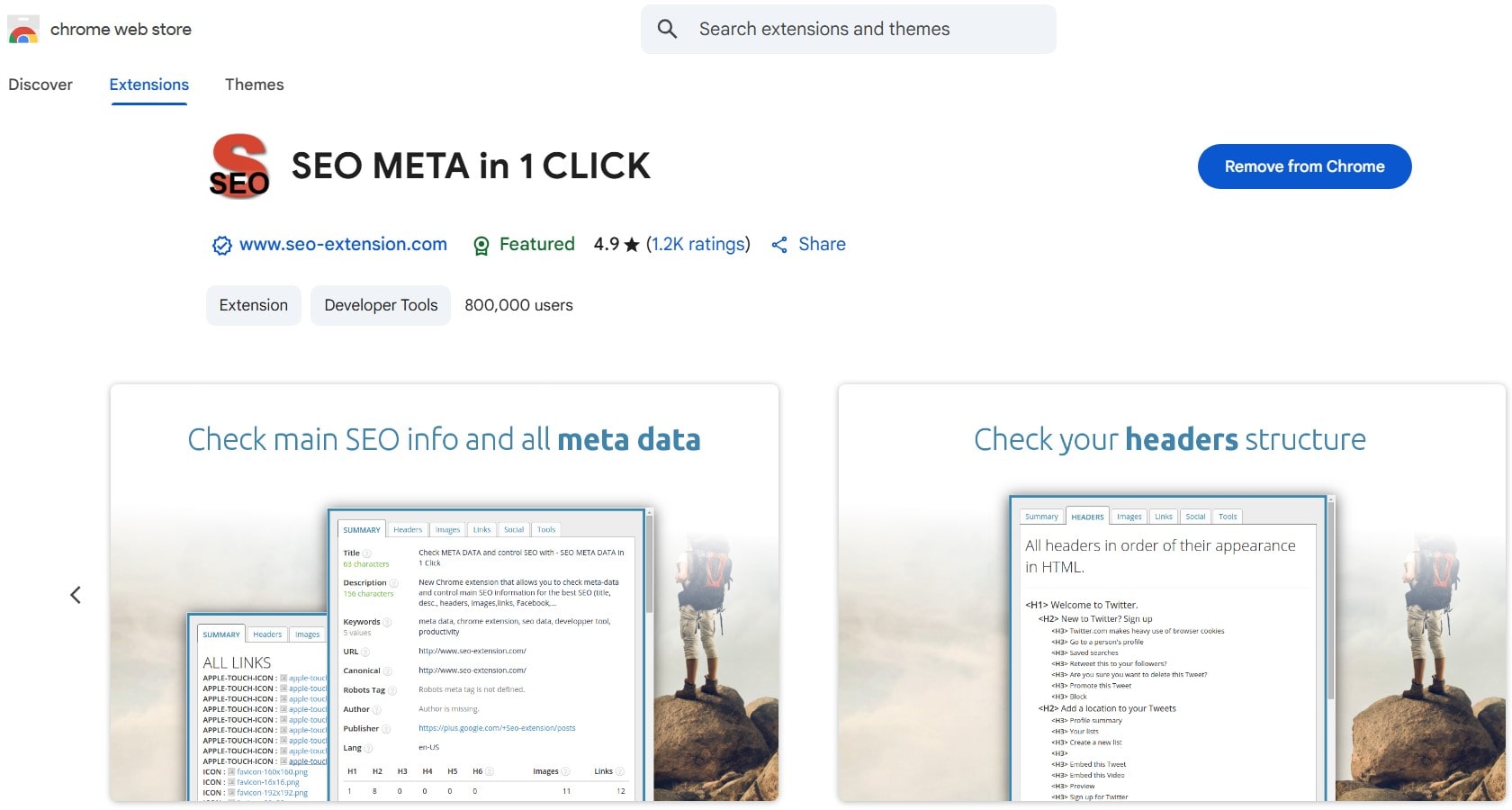The image size is (1512, 810).
Task: Click the verified publisher badge
Action: point(221,244)
